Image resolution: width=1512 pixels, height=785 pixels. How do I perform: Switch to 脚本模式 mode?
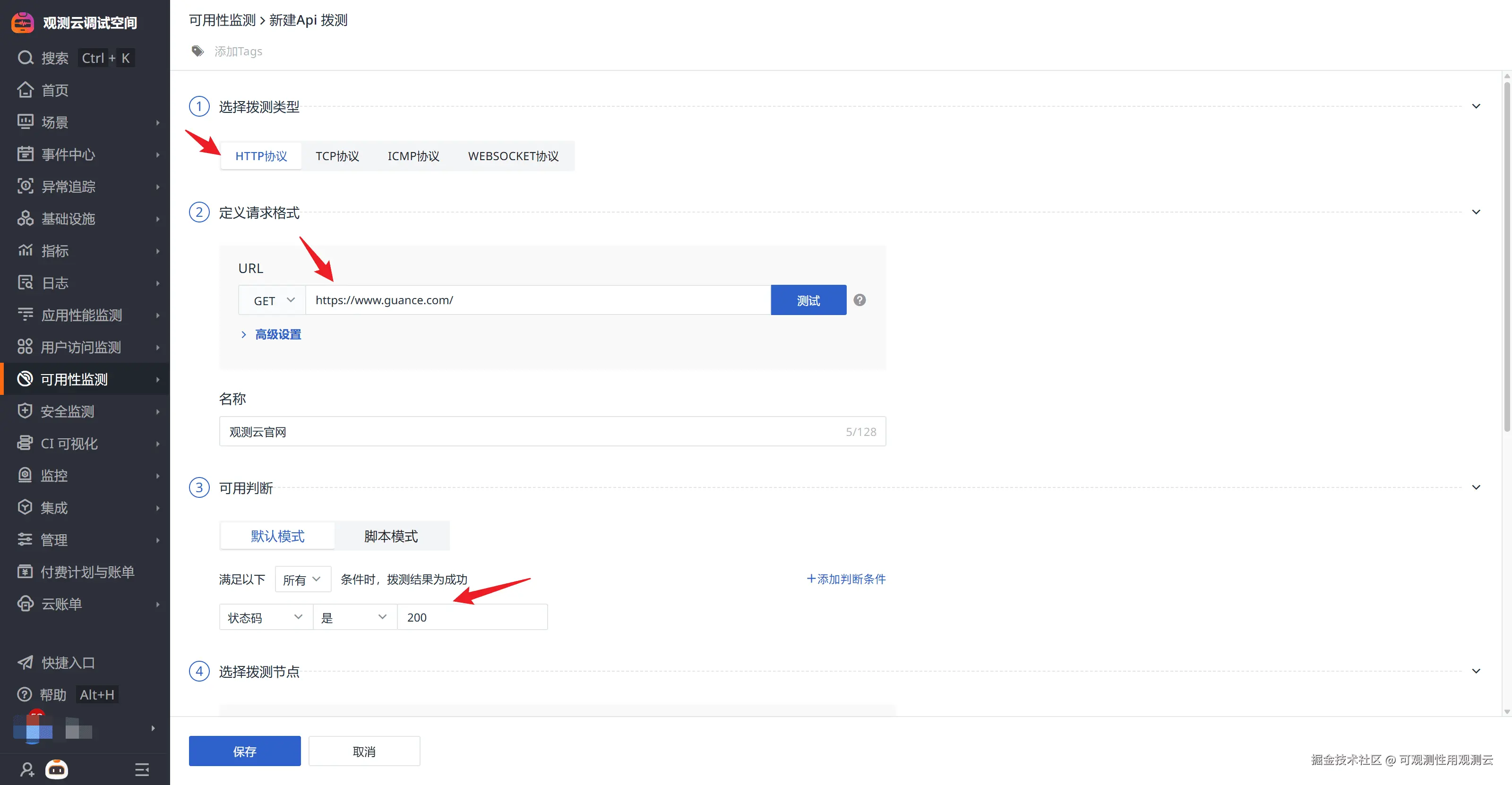point(391,536)
